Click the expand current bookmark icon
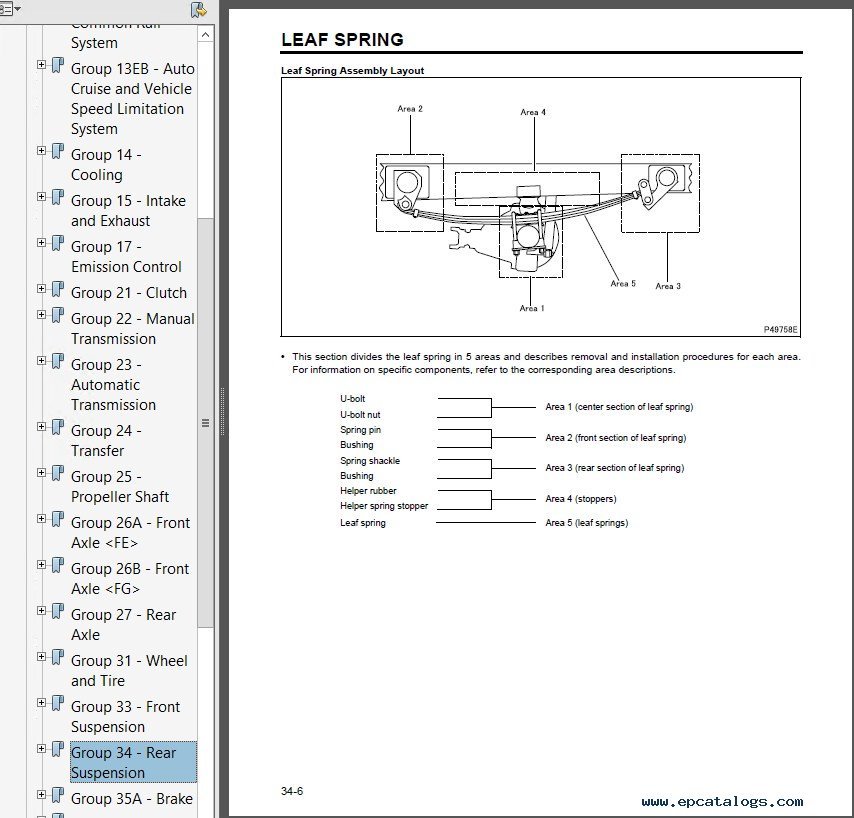The image size is (854, 818). (199, 10)
